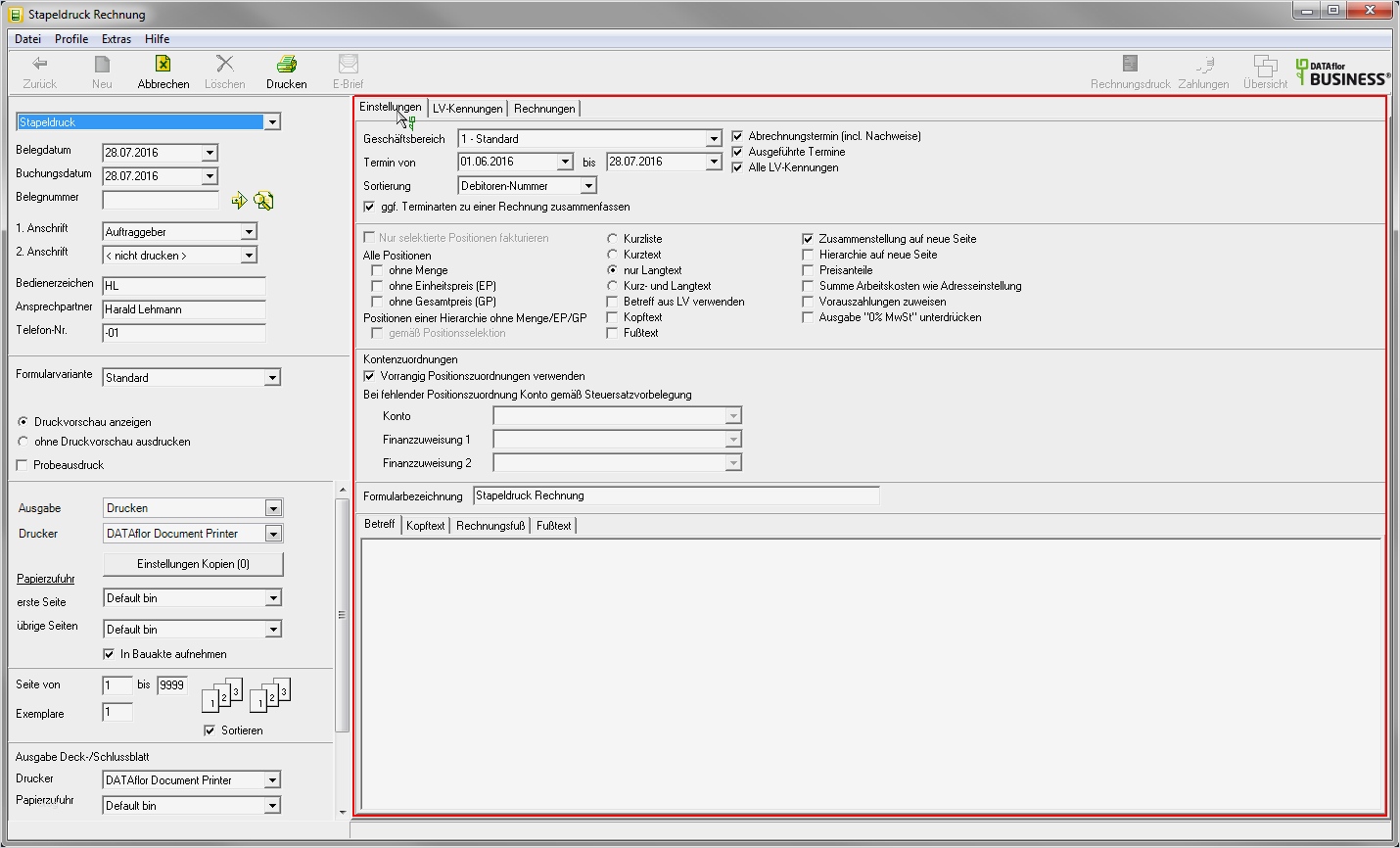Open the Sortierung Debitoren-Nummer dropdown
1400x848 pixels.
tap(587, 186)
